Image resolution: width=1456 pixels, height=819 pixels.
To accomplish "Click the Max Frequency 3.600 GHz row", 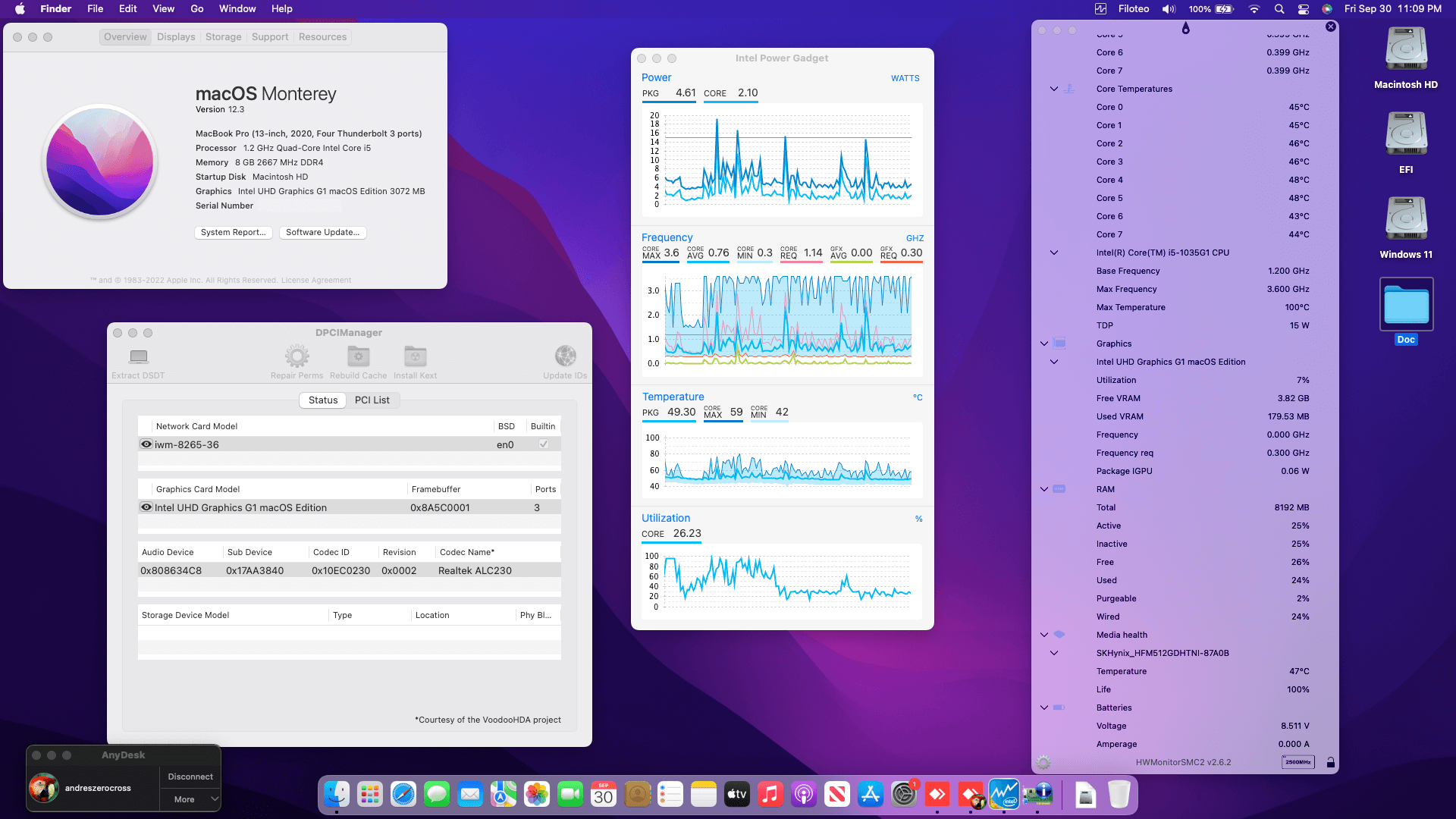I will coord(1202,289).
